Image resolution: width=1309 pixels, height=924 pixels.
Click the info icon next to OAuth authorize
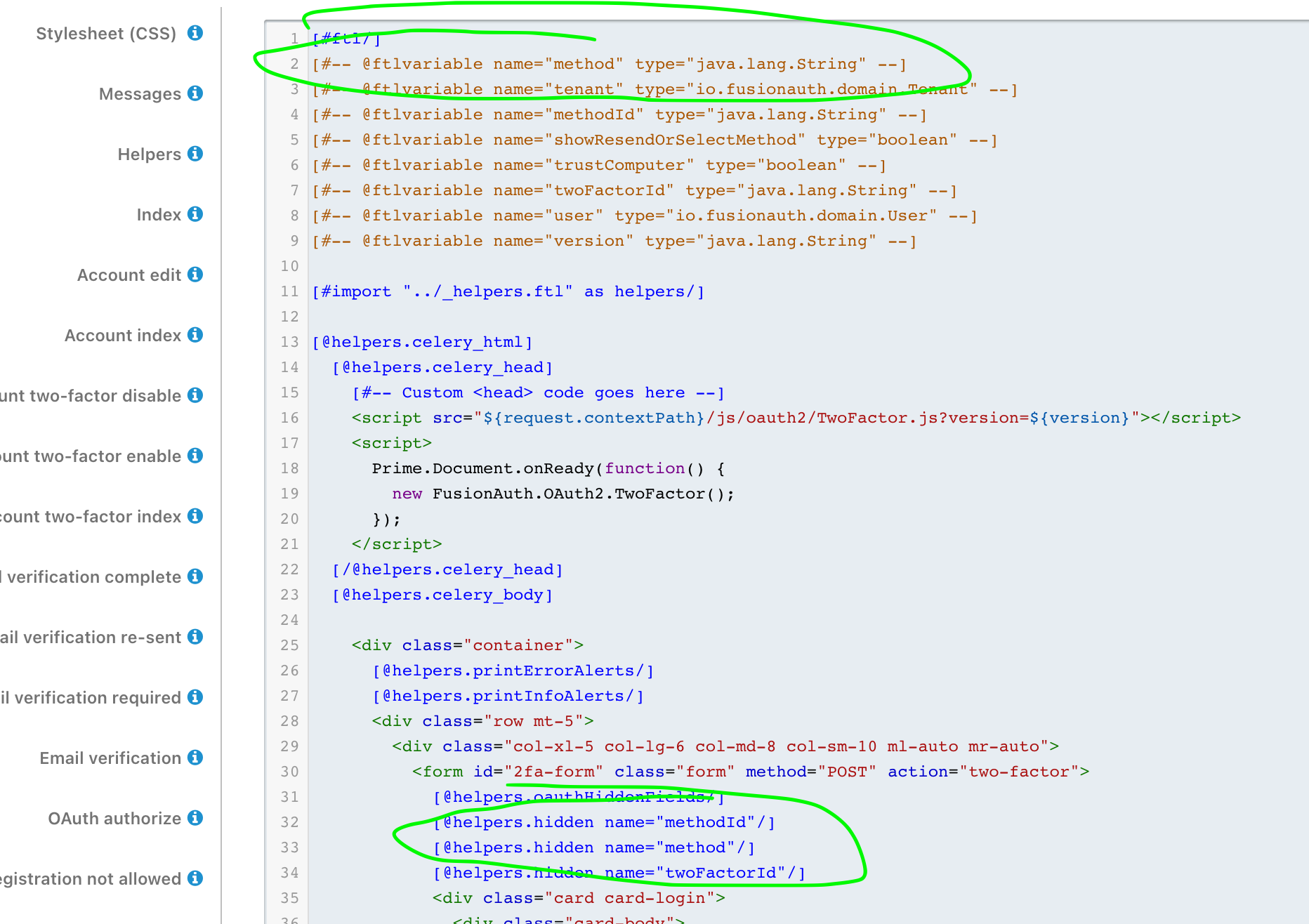194,818
